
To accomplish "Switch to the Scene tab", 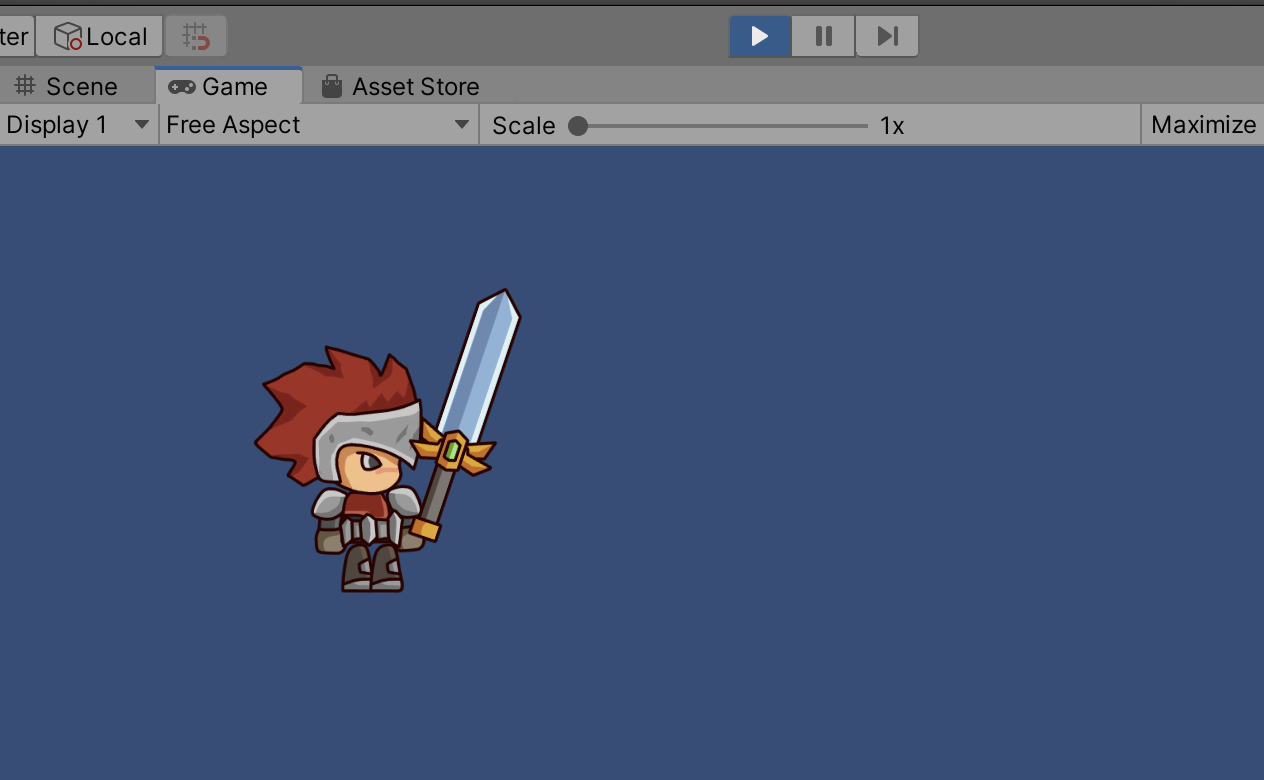I will pos(66,87).
